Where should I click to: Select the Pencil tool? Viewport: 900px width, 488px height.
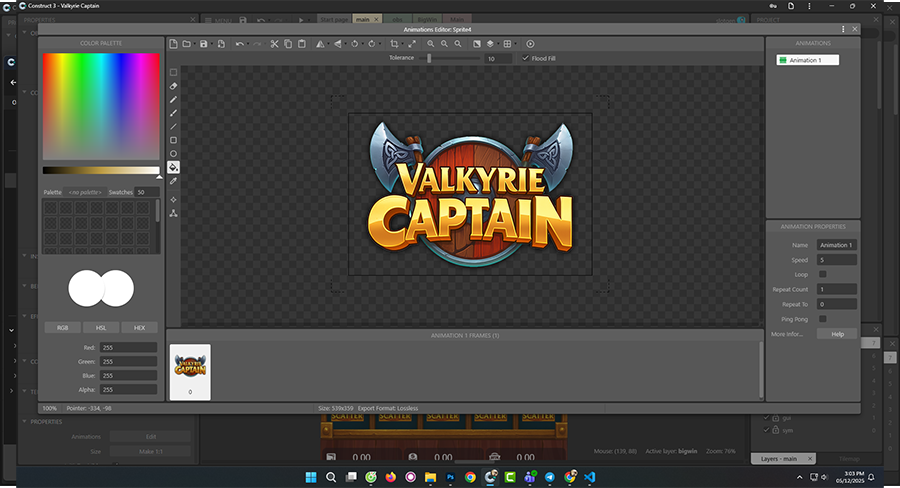pyautogui.click(x=174, y=100)
